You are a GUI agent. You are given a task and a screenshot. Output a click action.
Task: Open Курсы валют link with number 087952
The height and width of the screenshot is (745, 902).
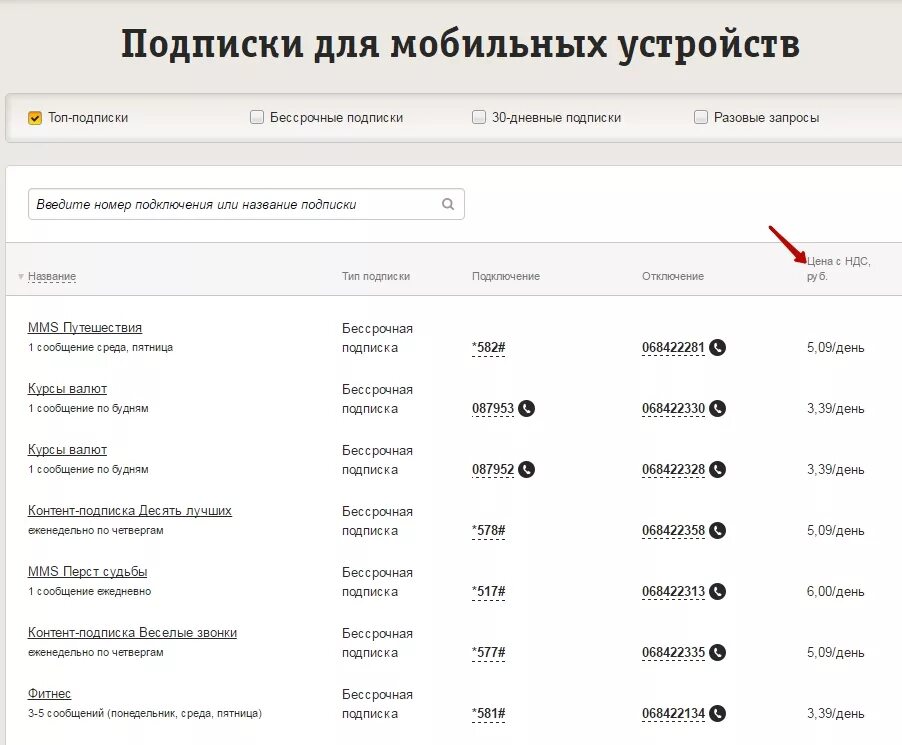(x=67, y=450)
